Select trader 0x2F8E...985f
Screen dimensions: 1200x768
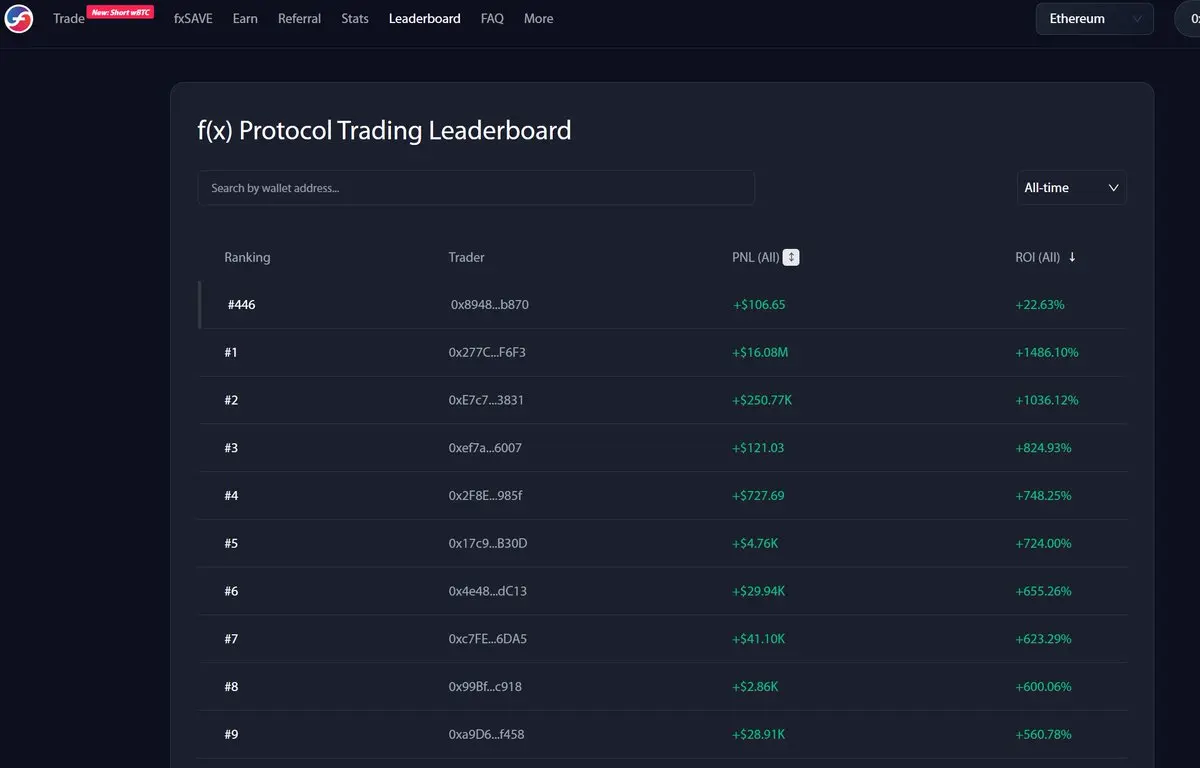tap(485, 496)
